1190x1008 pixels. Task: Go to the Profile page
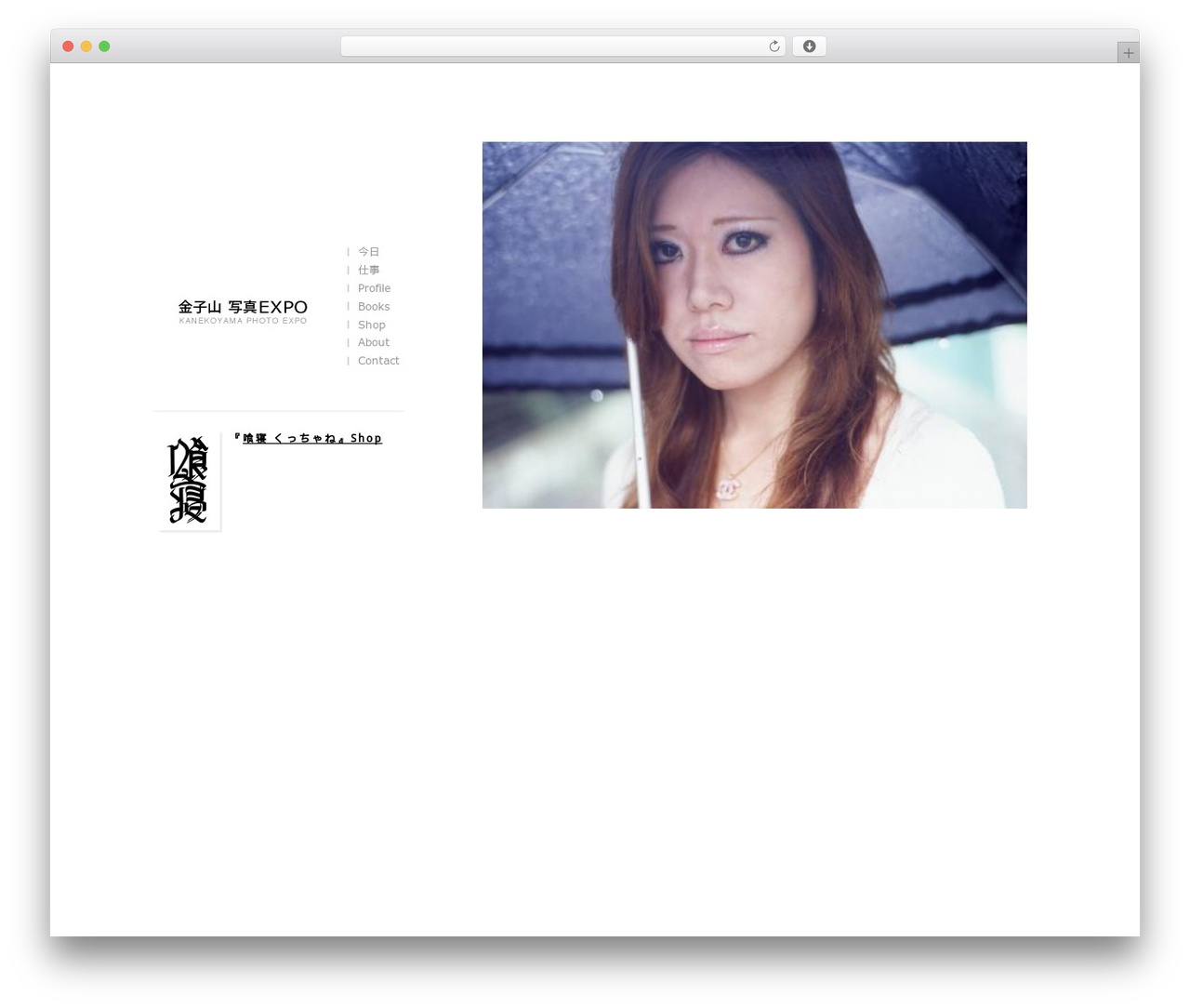374,288
